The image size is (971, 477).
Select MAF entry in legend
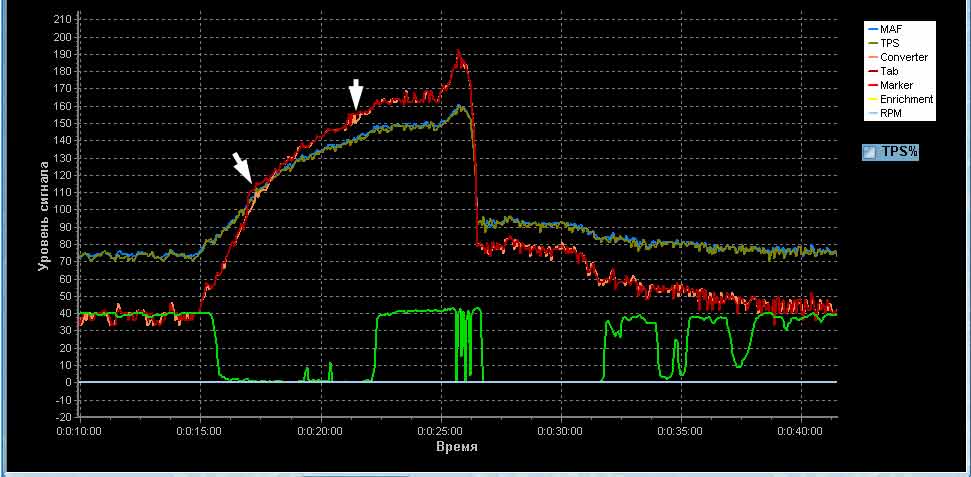[x=884, y=29]
